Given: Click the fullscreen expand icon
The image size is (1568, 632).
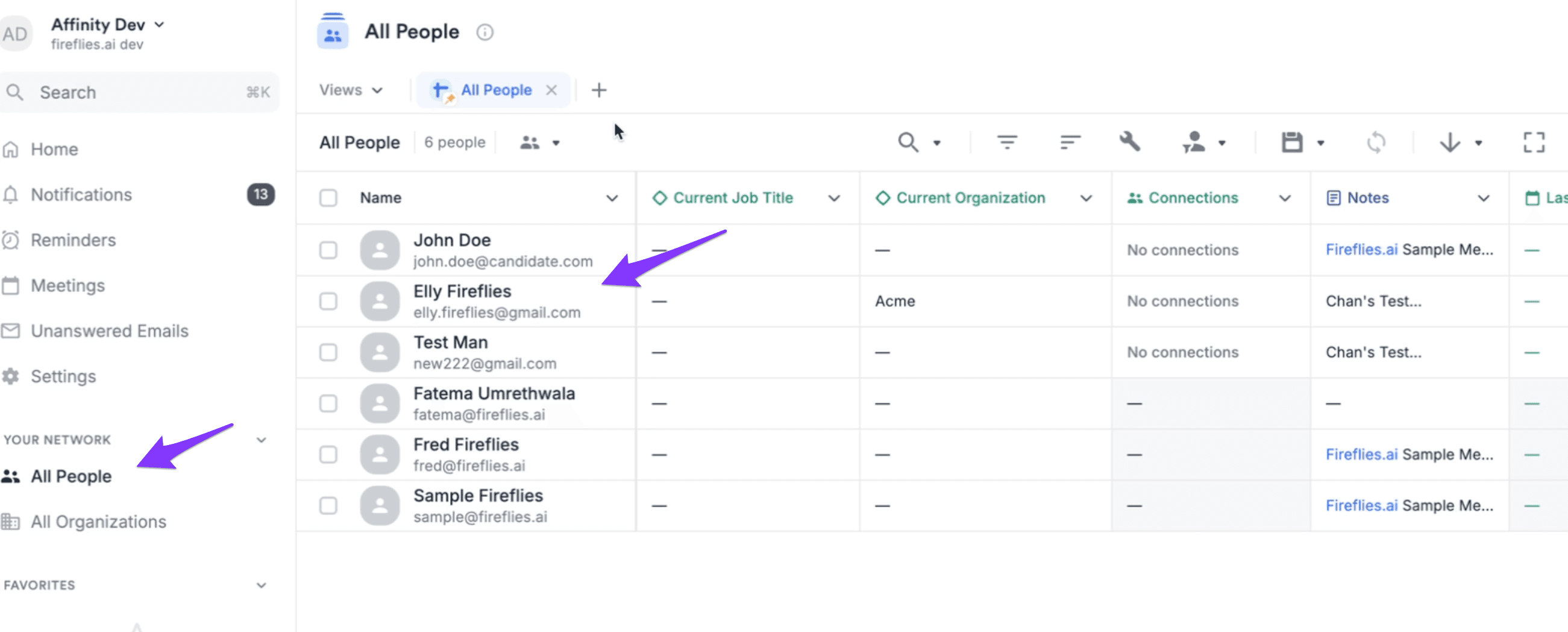Looking at the screenshot, I should pyautogui.click(x=1534, y=142).
